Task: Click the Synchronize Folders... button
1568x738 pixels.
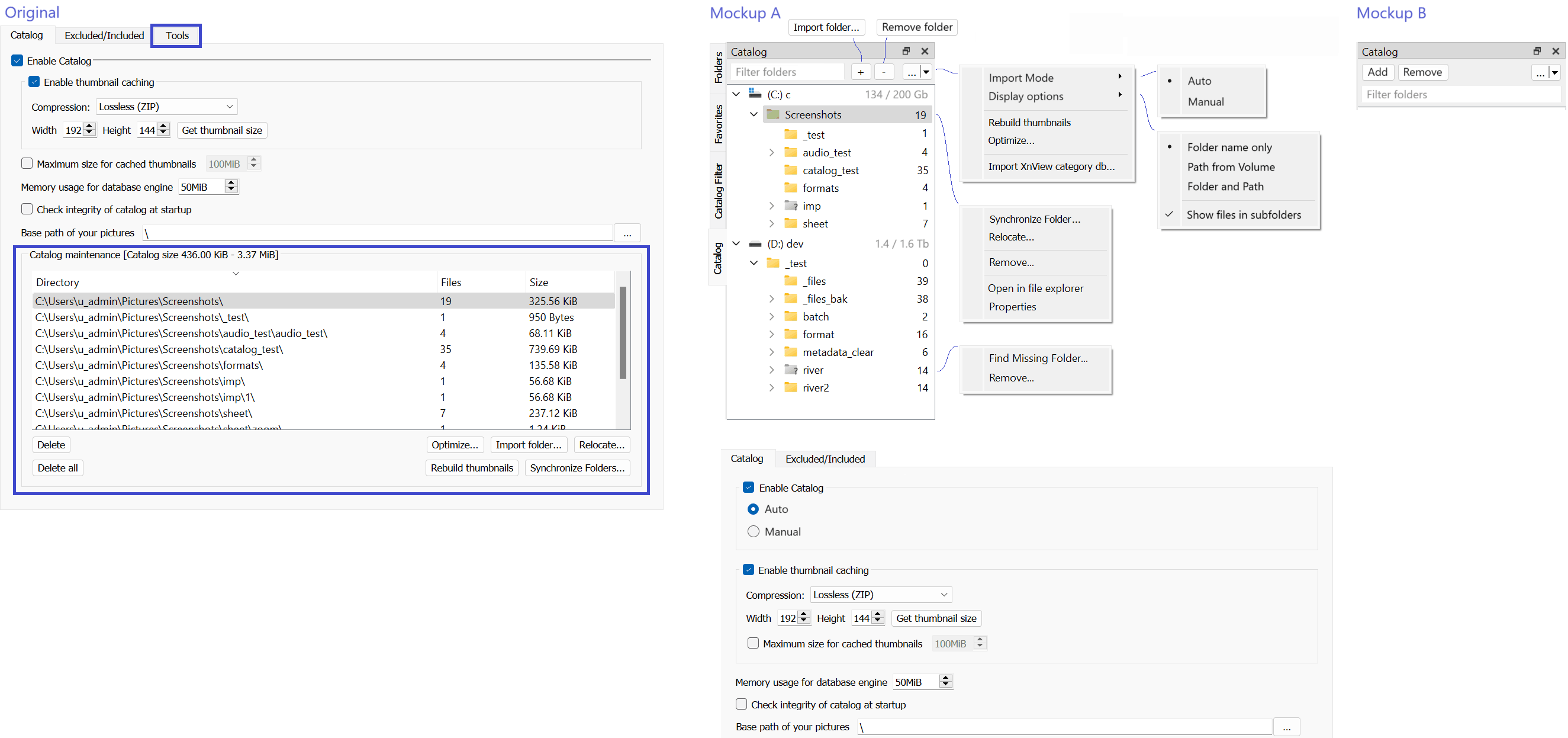Action: coord(577,468)
